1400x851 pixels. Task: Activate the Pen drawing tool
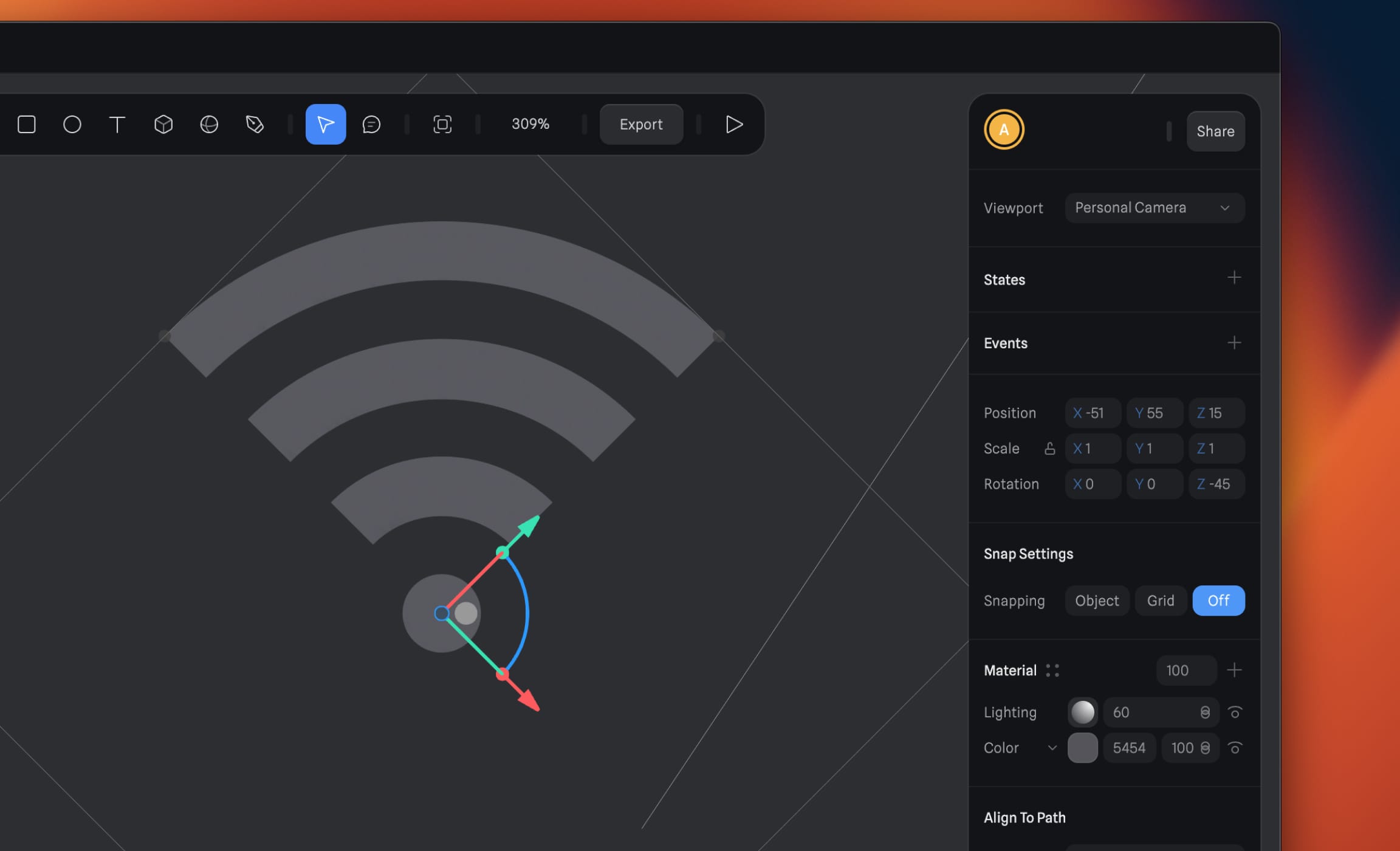(x=255, y=125)
